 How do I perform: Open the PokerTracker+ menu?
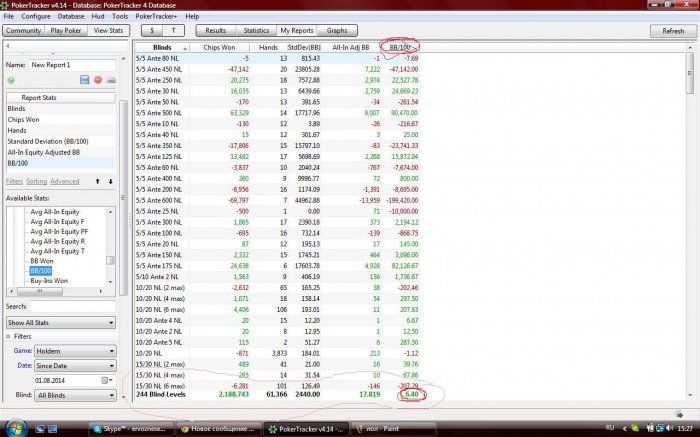(x=156, y=16)
